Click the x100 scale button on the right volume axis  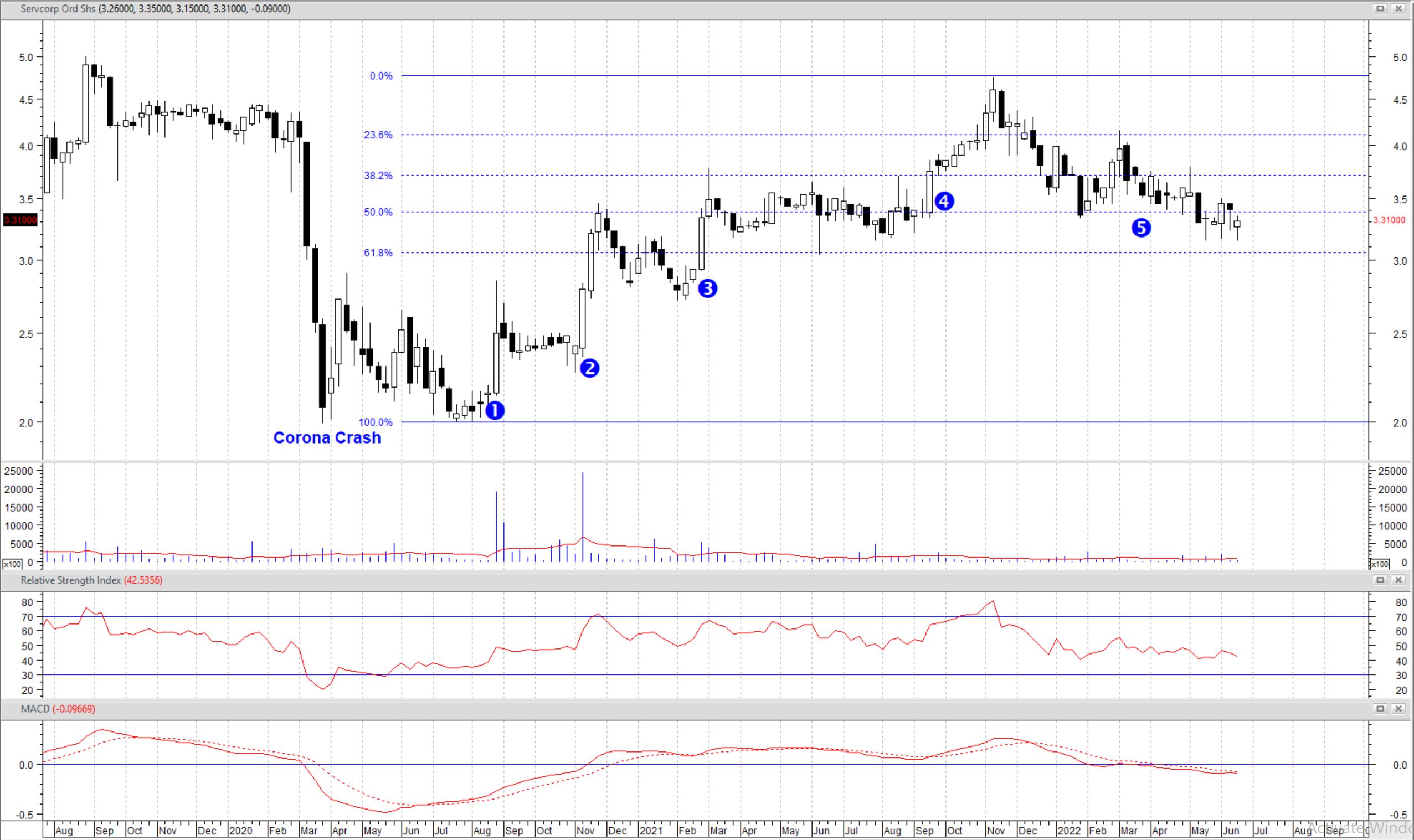1380,564
